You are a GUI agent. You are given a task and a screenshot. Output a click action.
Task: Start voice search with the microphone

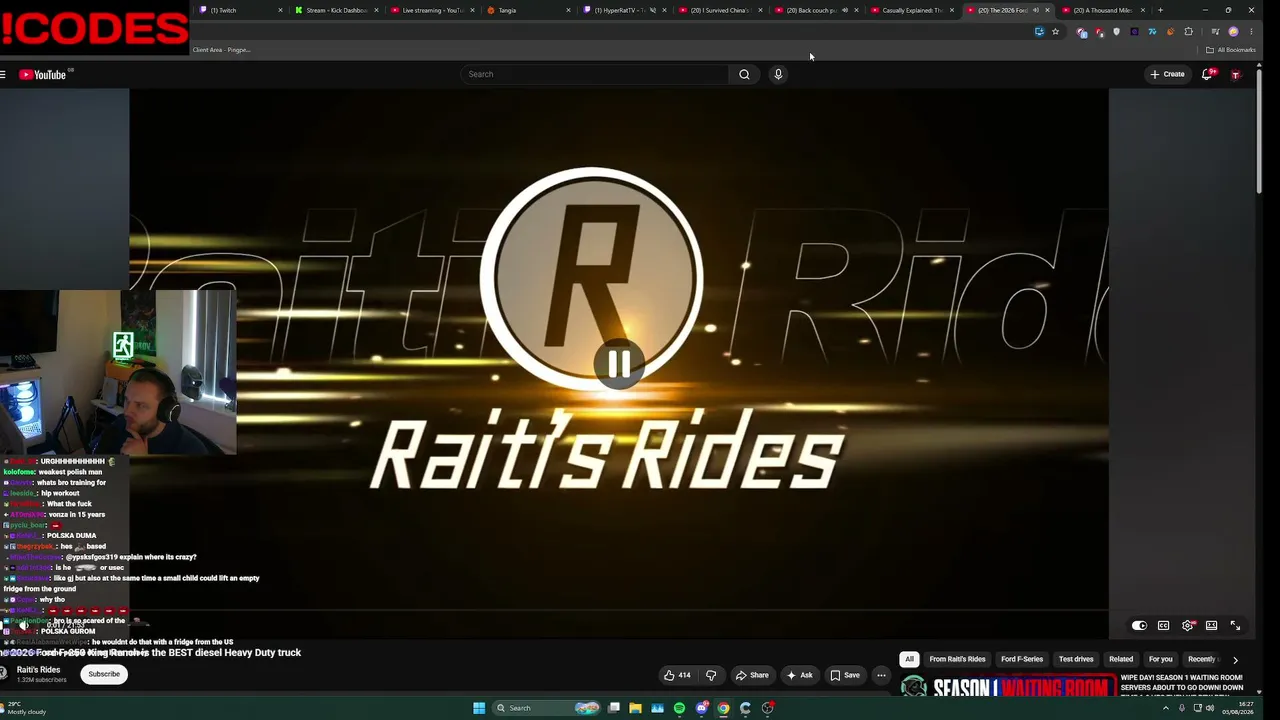coord(778,74)
